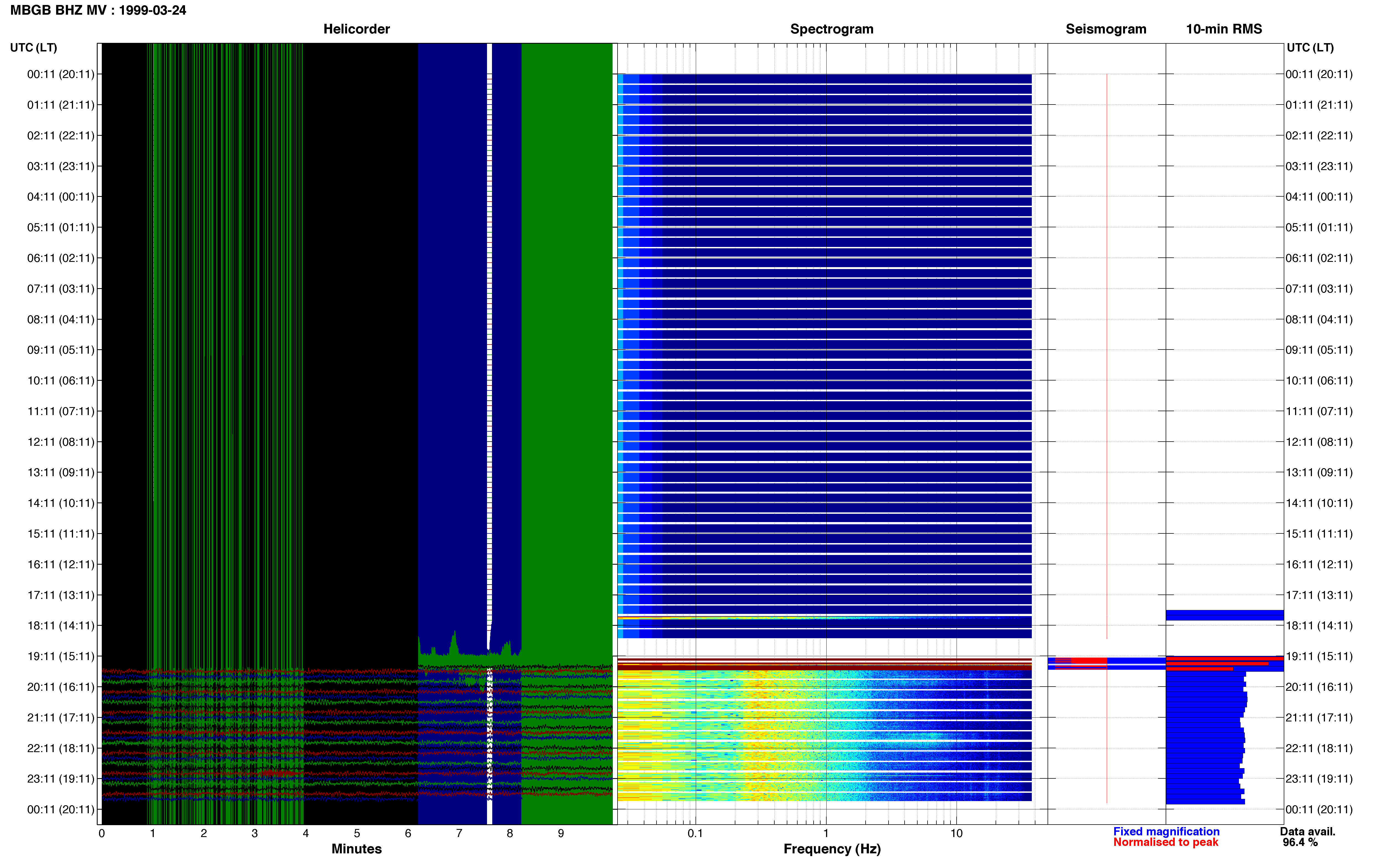Click the 22:11 (18:11) label on the RMS axis
Screen dimensions: 1388x868
(x=1319, y=748)
